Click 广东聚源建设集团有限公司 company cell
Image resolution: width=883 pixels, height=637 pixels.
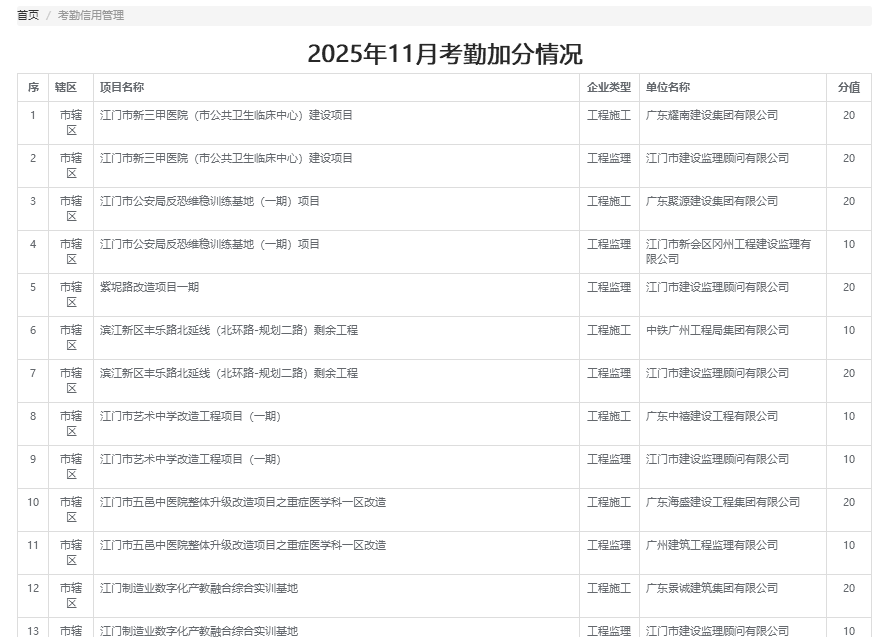click(712, 201)
